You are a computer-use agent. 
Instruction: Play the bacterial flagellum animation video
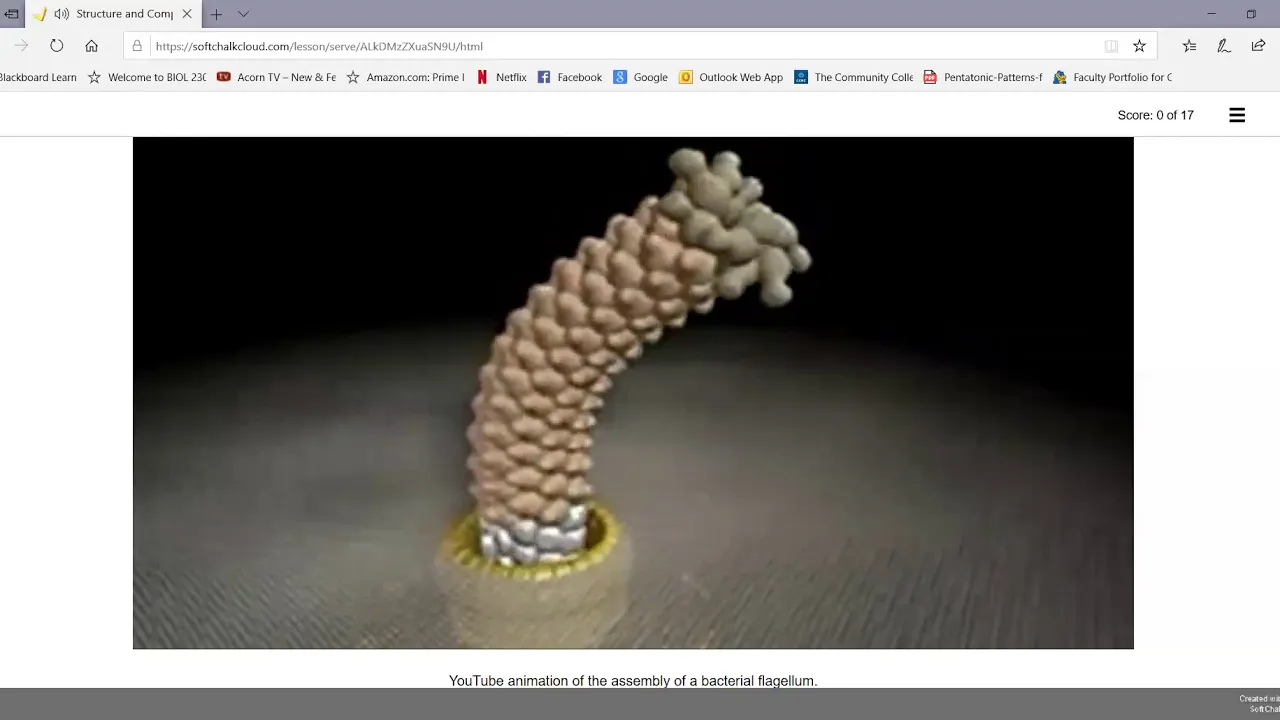point(633,393)
